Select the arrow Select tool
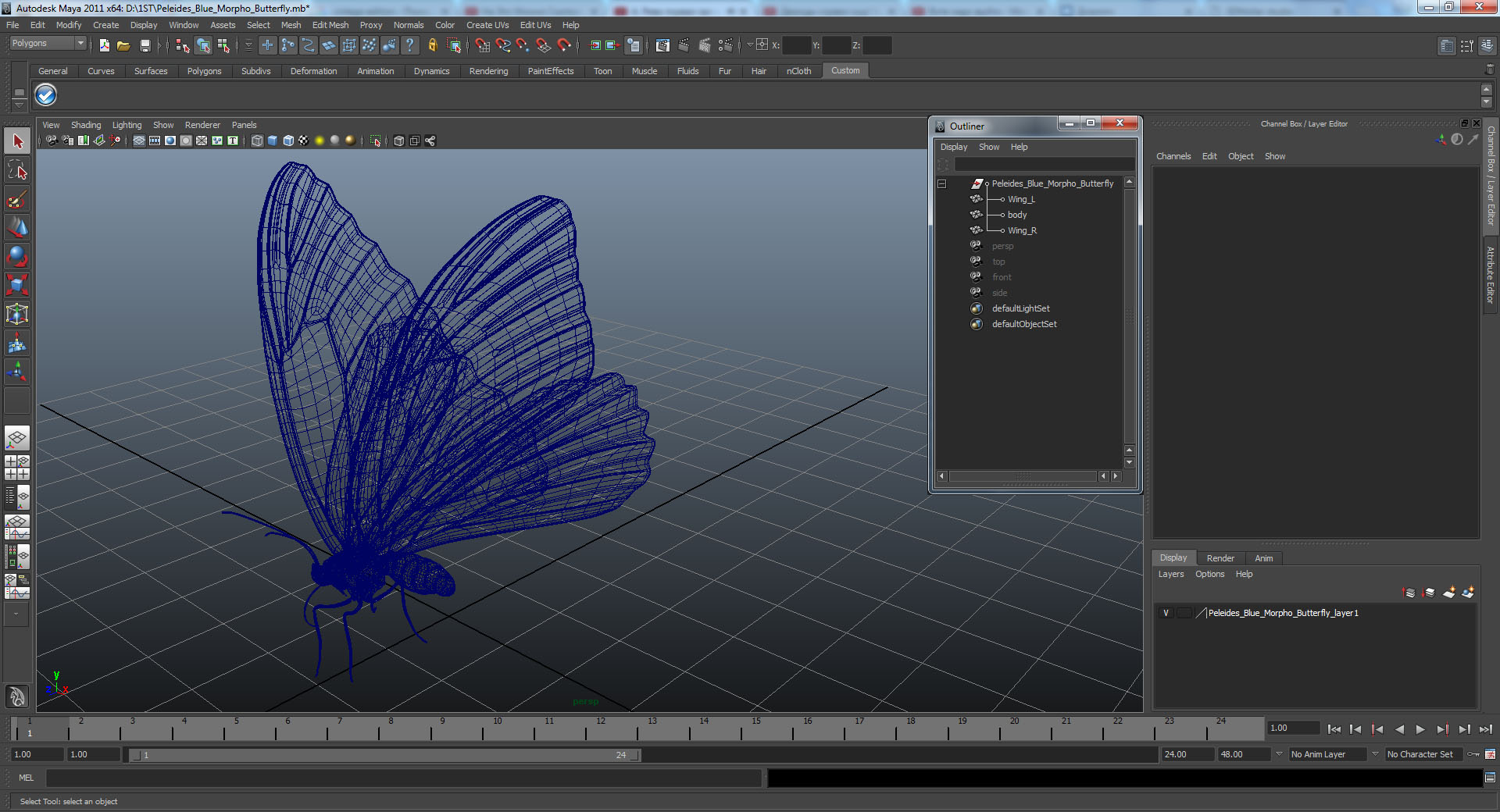 pyautogui.click(x=17, y=141)
